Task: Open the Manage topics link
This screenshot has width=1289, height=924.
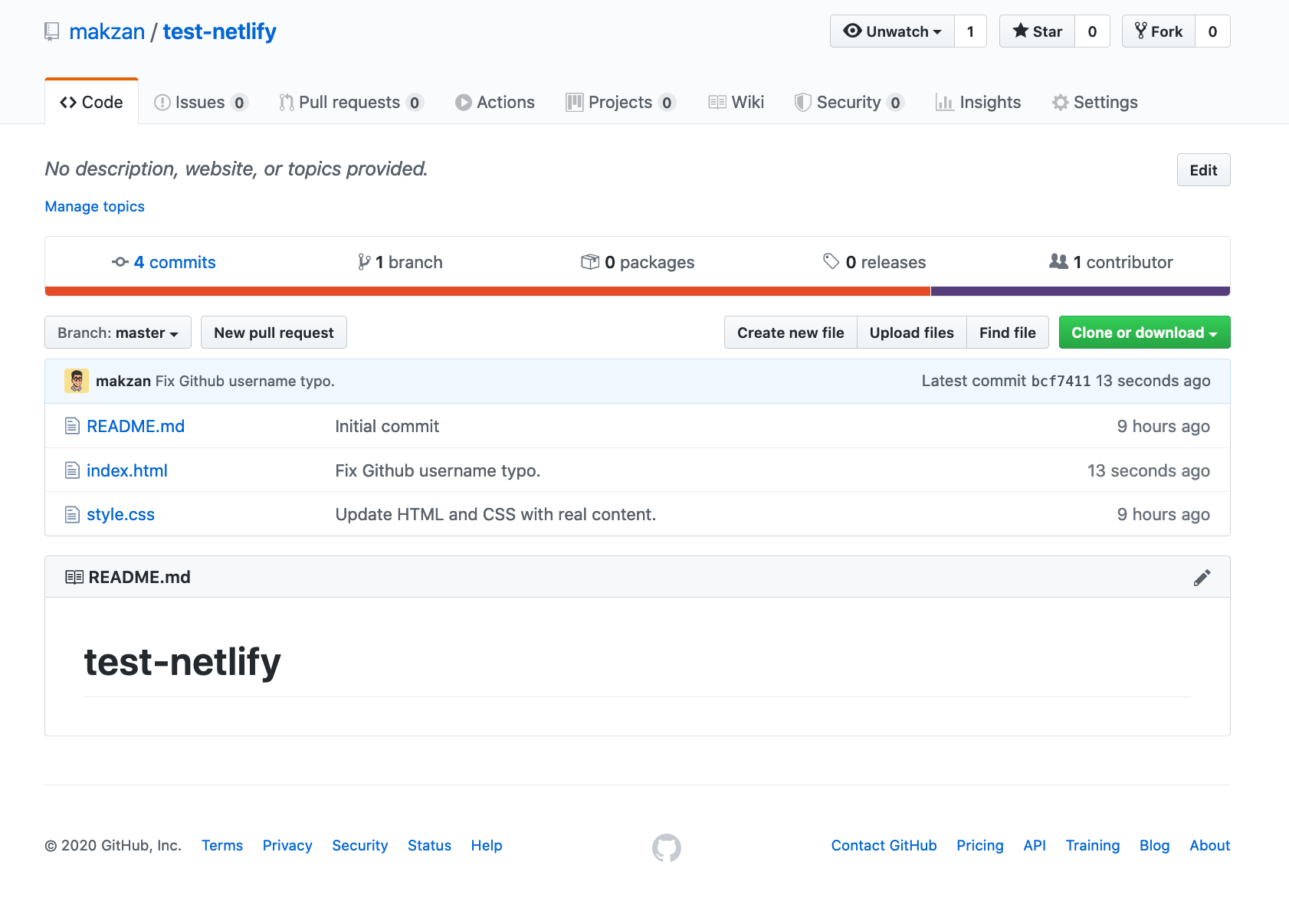Action: click(x=95, y=206)
